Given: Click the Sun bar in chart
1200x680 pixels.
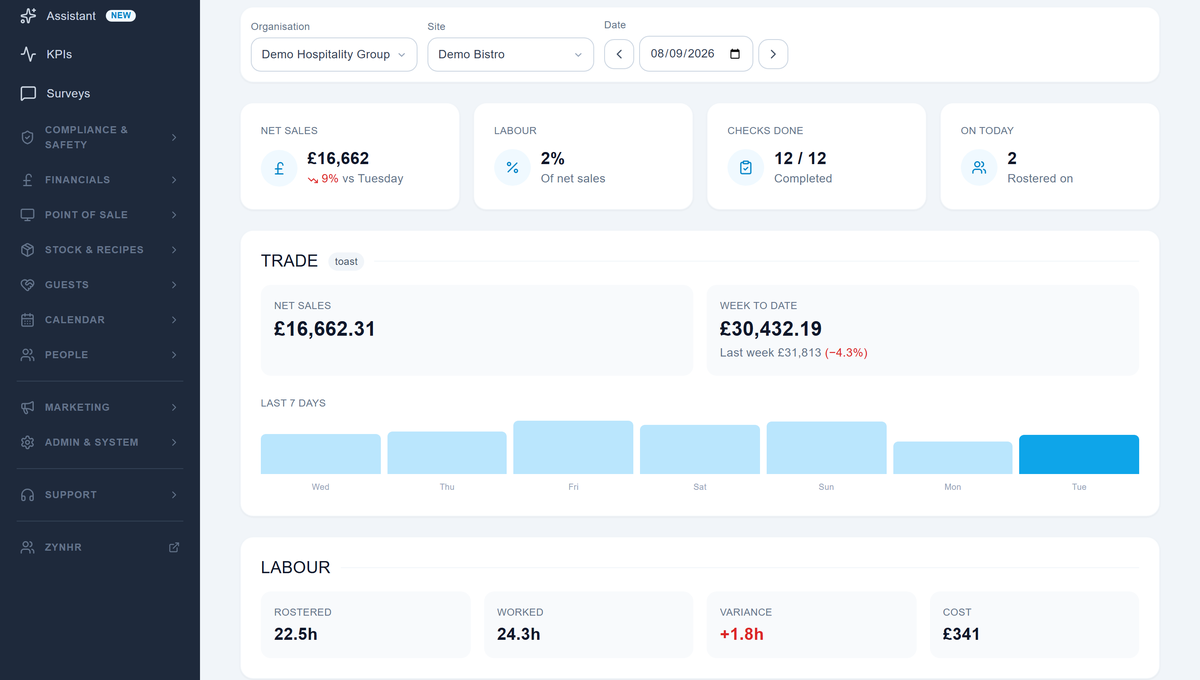Looking at the screenshot, I should point(826,447).
